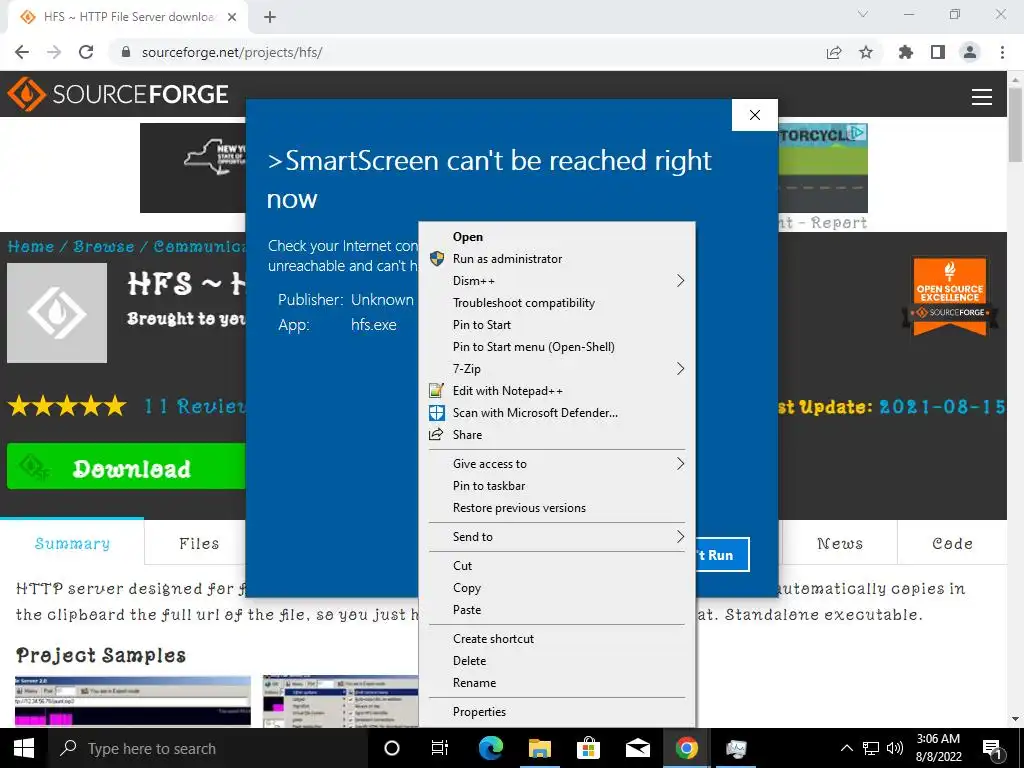
Task: Switch to the Summary tab
Action: tap(72, 543)
